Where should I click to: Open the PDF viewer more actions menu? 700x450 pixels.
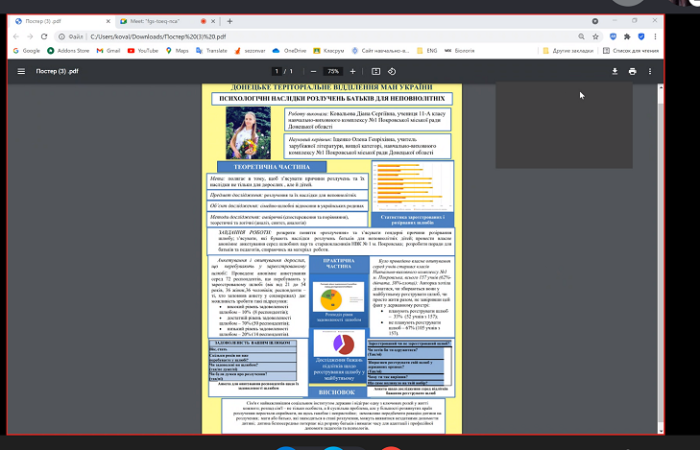[651, 72]
